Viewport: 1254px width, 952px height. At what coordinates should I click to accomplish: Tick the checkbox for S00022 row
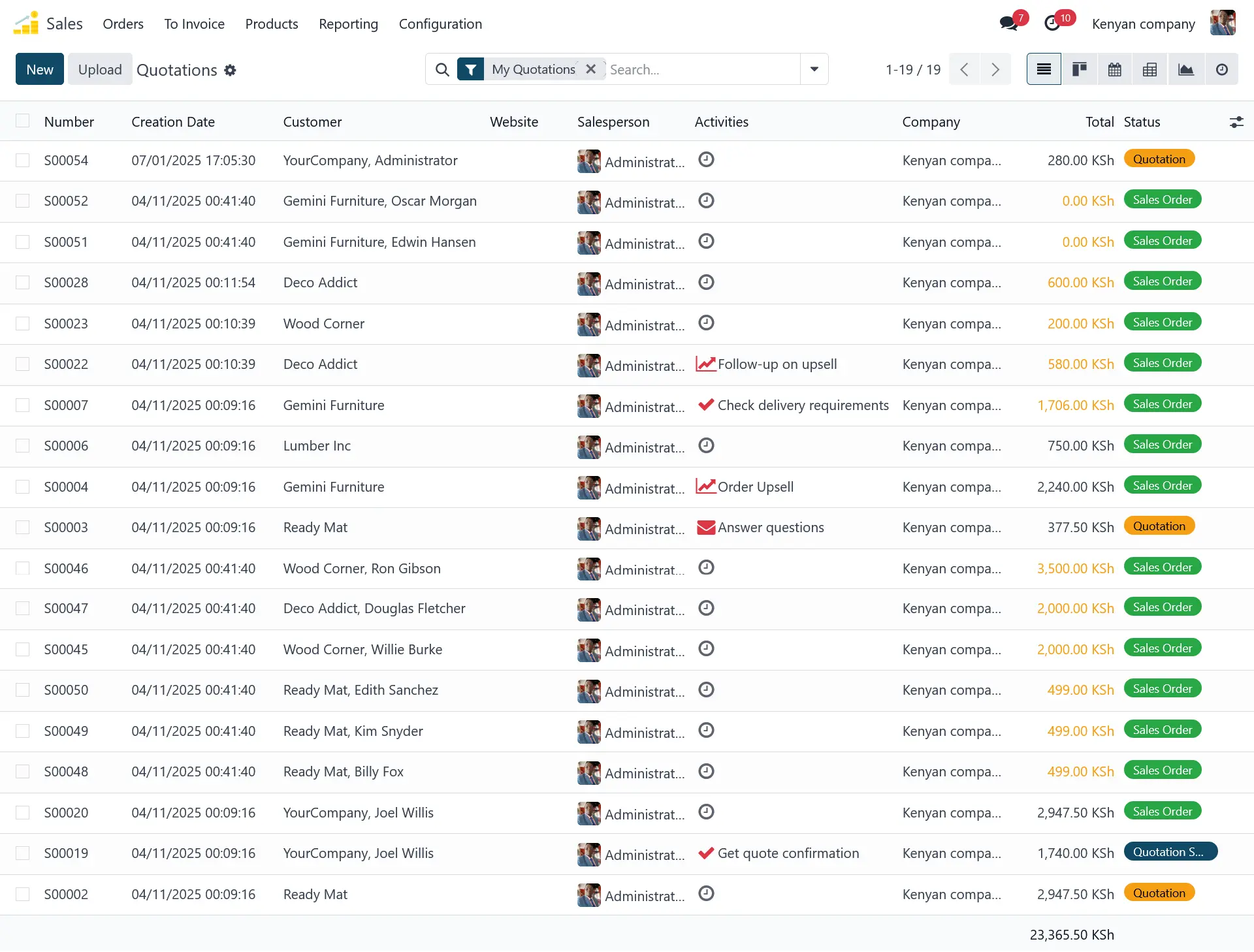[23, 364]
